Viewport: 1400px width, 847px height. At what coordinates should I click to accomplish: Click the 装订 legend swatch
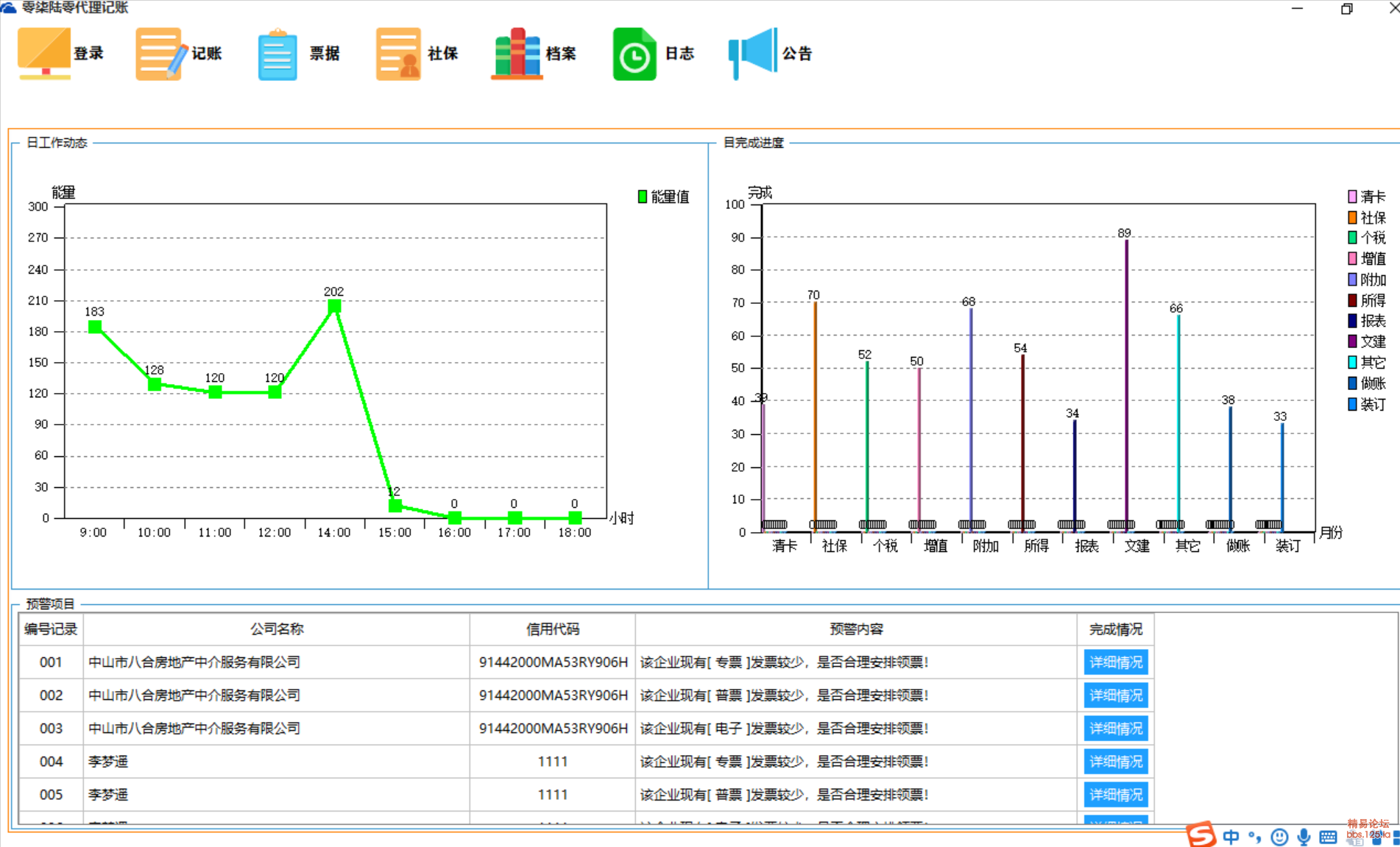tap(1352, 404)
